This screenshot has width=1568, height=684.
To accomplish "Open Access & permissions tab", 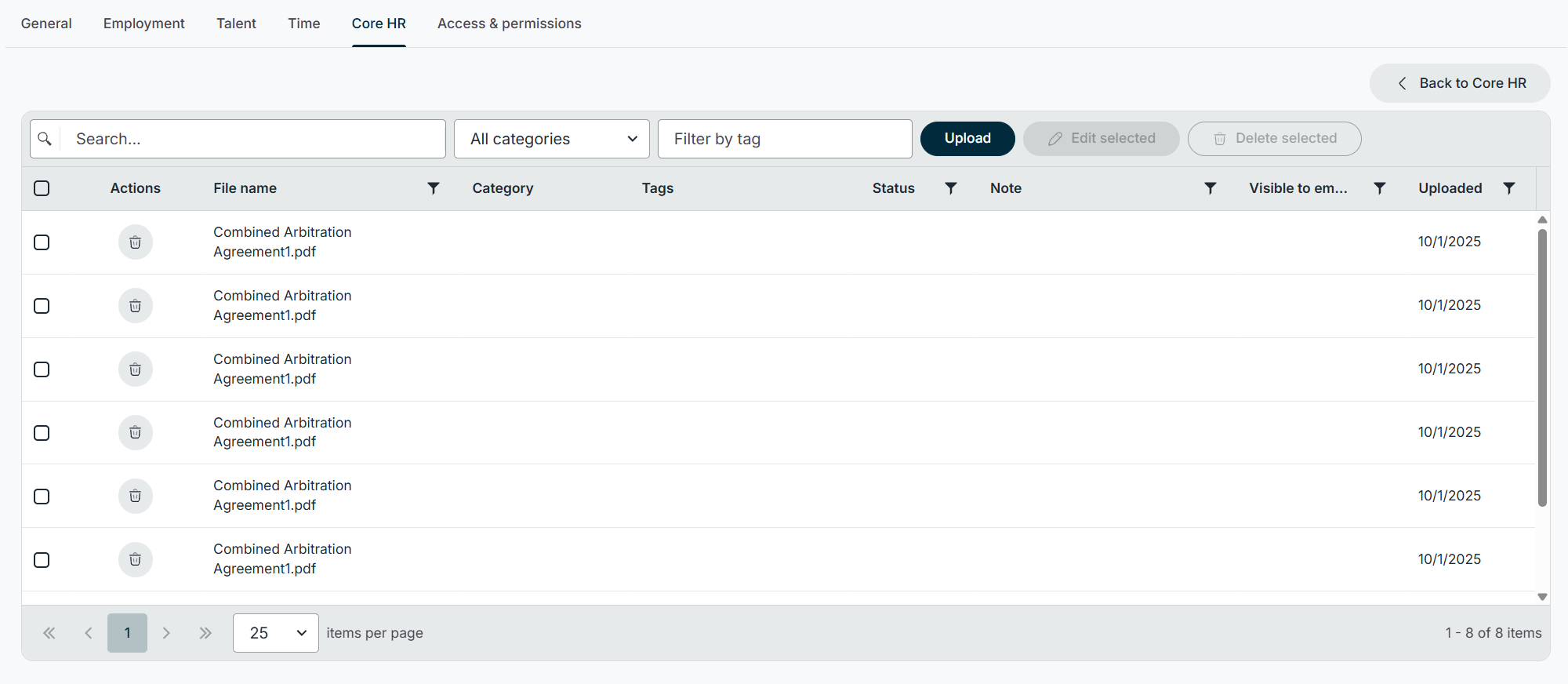I will [x=510, y=24].
